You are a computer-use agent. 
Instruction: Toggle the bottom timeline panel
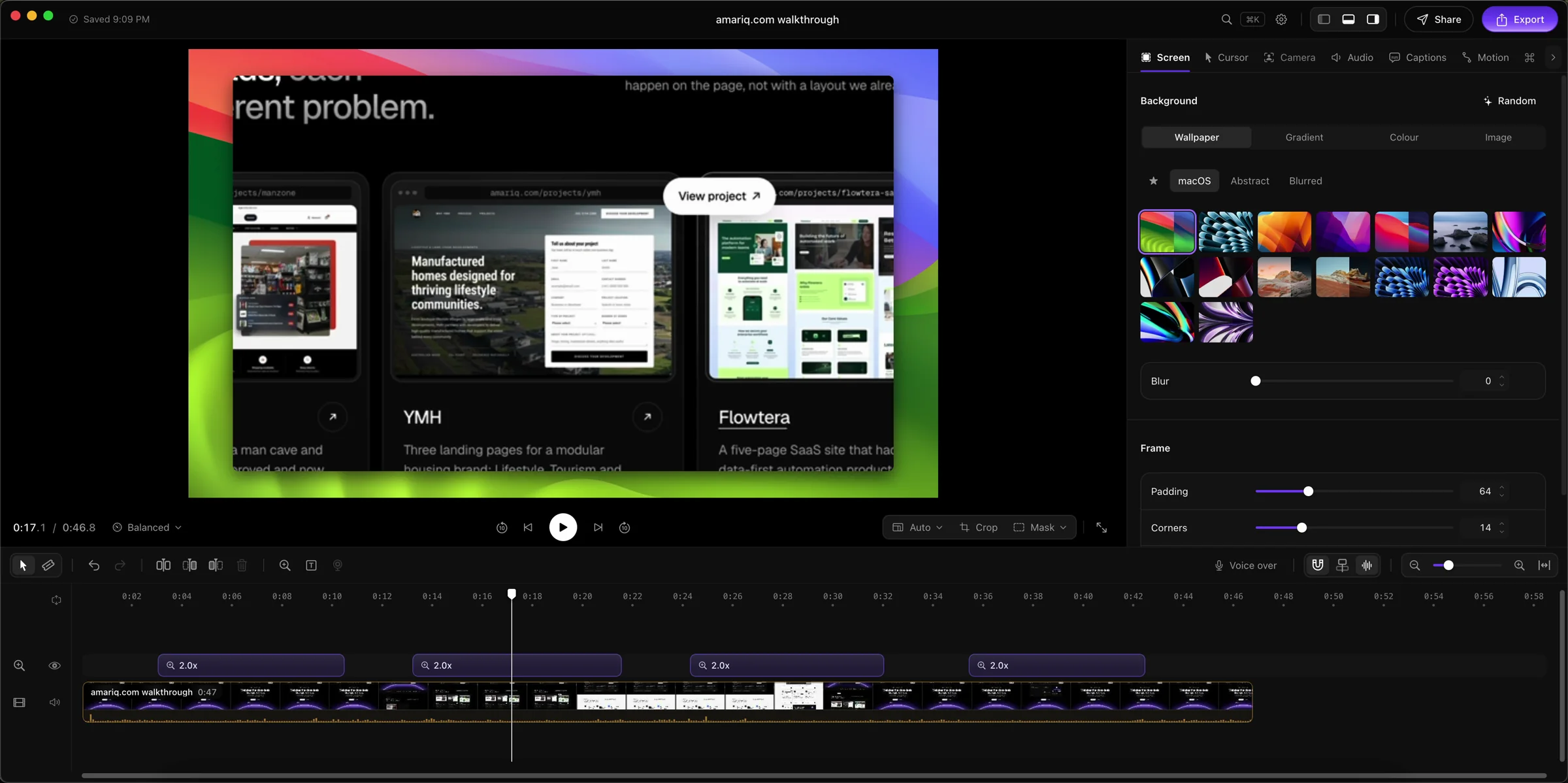click(x=1348, y=20)
